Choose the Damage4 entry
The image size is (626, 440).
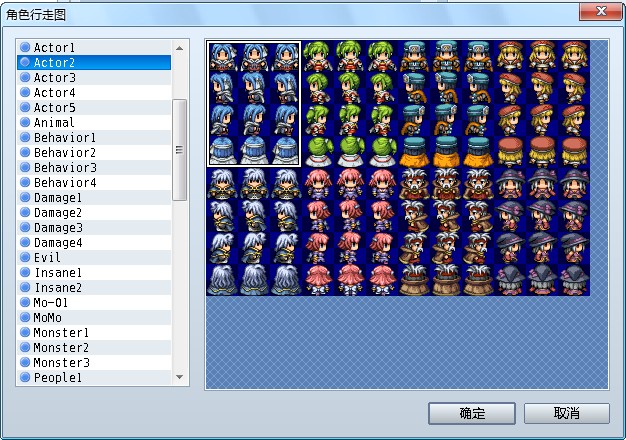pyautogui.click(x=94, y=243)
